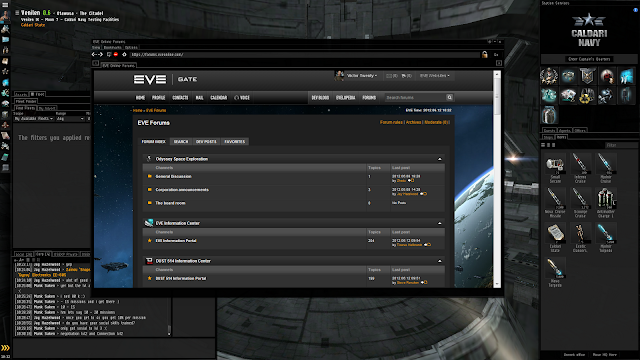The image size is (640, 360).
Task: Open the browser Options menu
Action: pos(131,48)
